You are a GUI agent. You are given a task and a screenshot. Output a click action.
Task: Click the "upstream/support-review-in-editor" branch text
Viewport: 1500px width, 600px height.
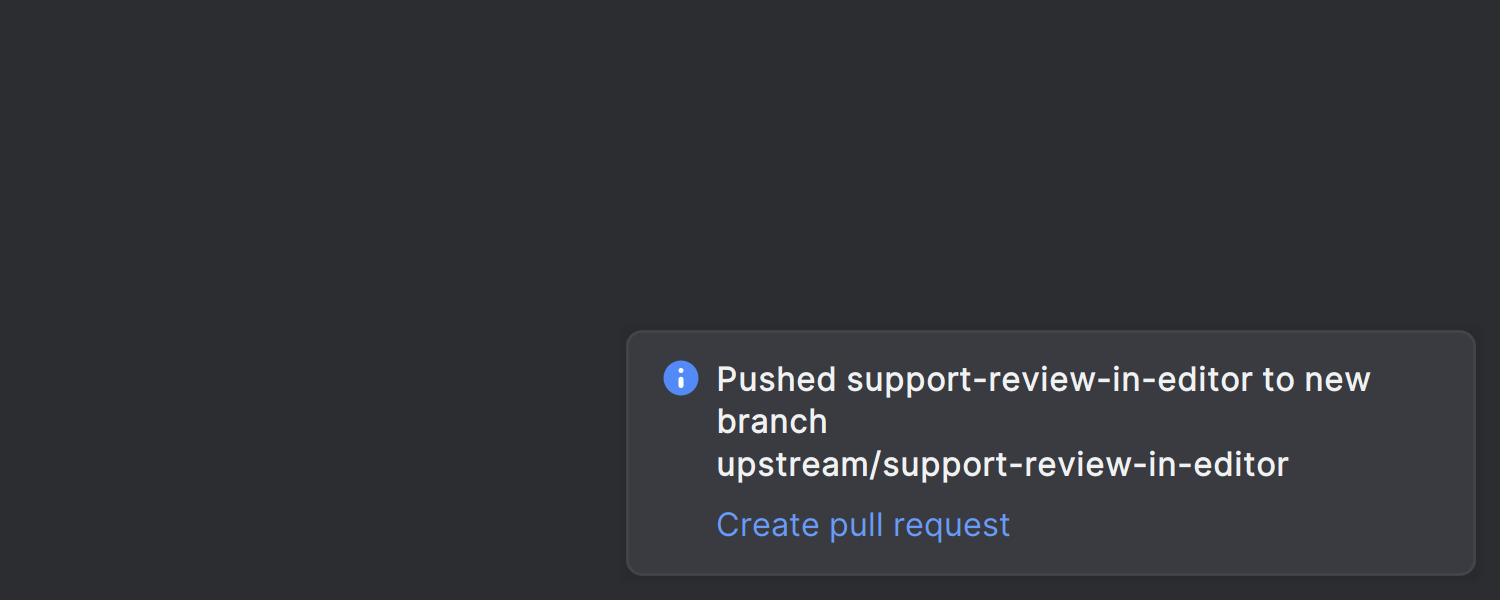coord(1002,464)
